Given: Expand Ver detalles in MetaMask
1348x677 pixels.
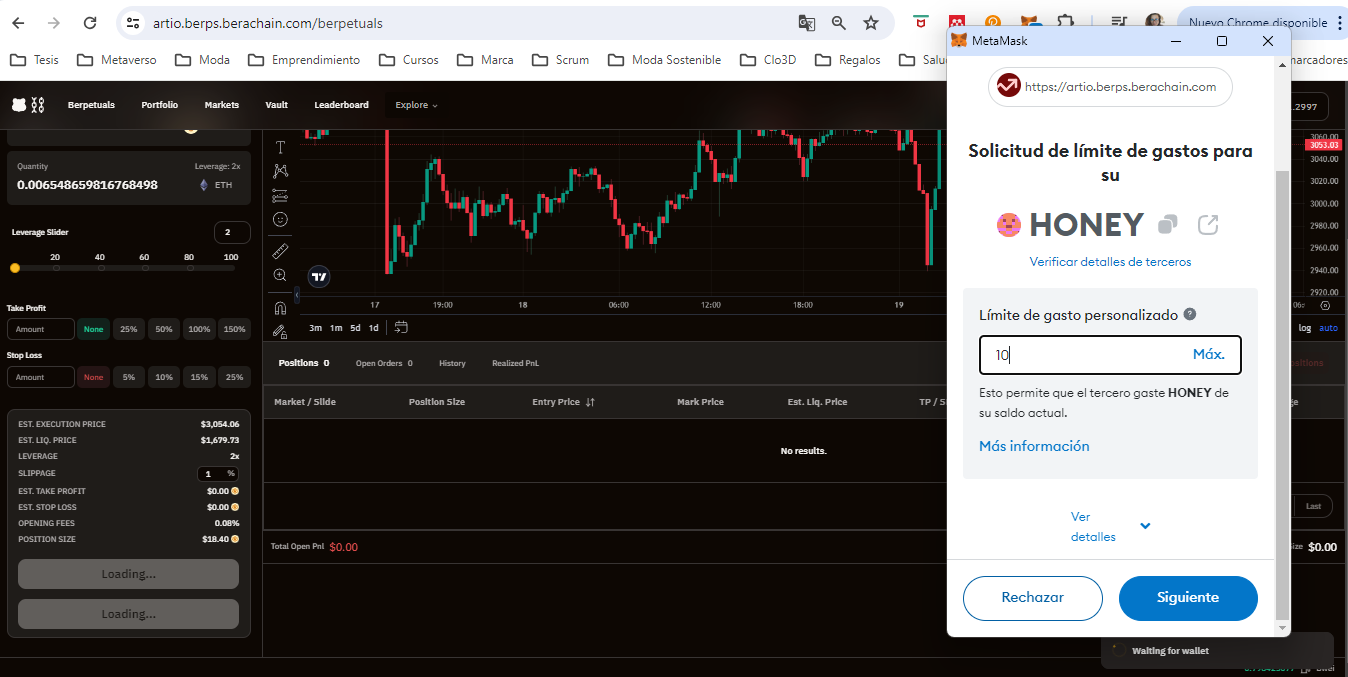Looking at the screenshot, I should click(x=1110, y=527).
